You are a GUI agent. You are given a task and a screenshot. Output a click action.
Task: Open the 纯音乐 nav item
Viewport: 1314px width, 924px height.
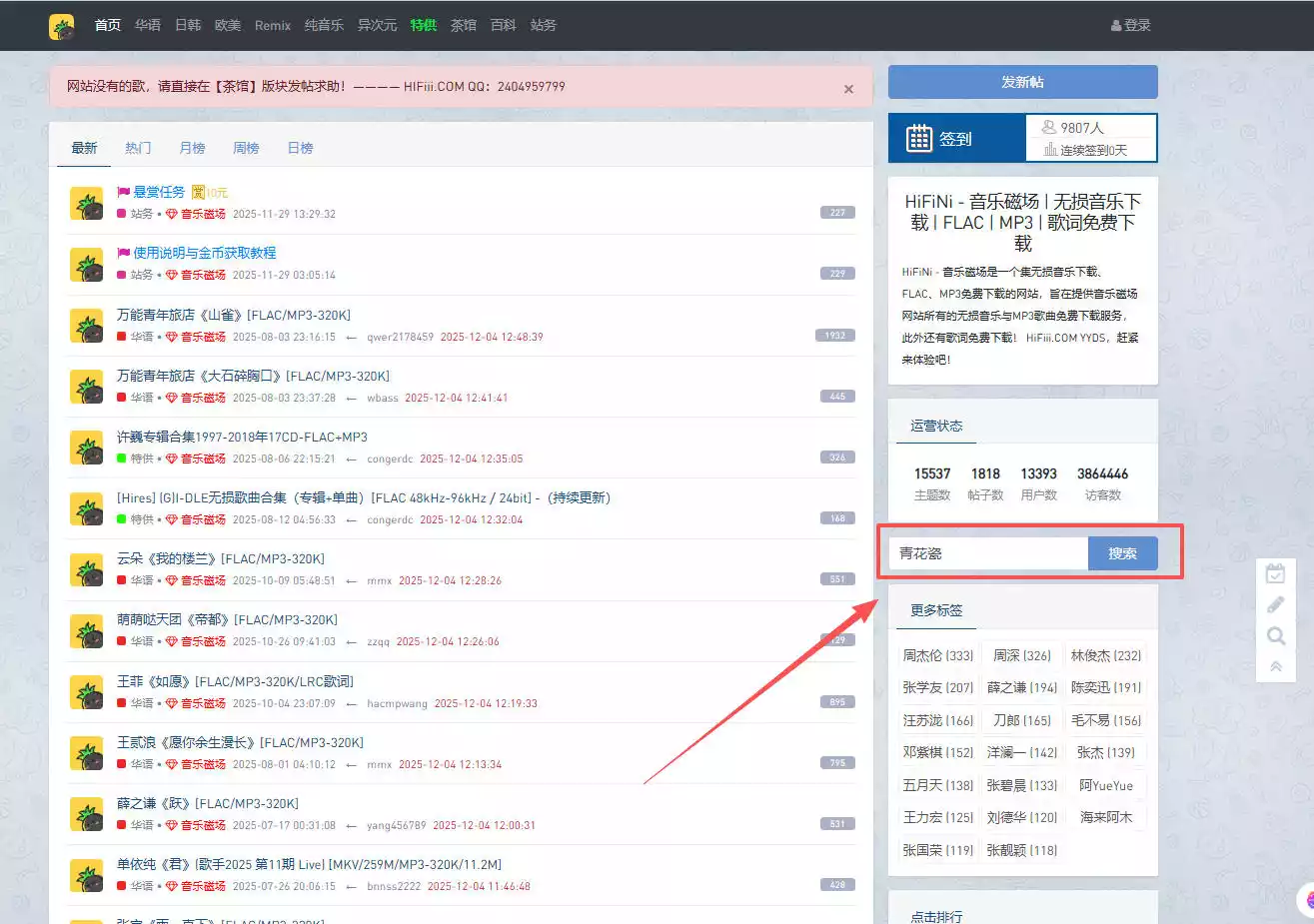tap(324, 25)
